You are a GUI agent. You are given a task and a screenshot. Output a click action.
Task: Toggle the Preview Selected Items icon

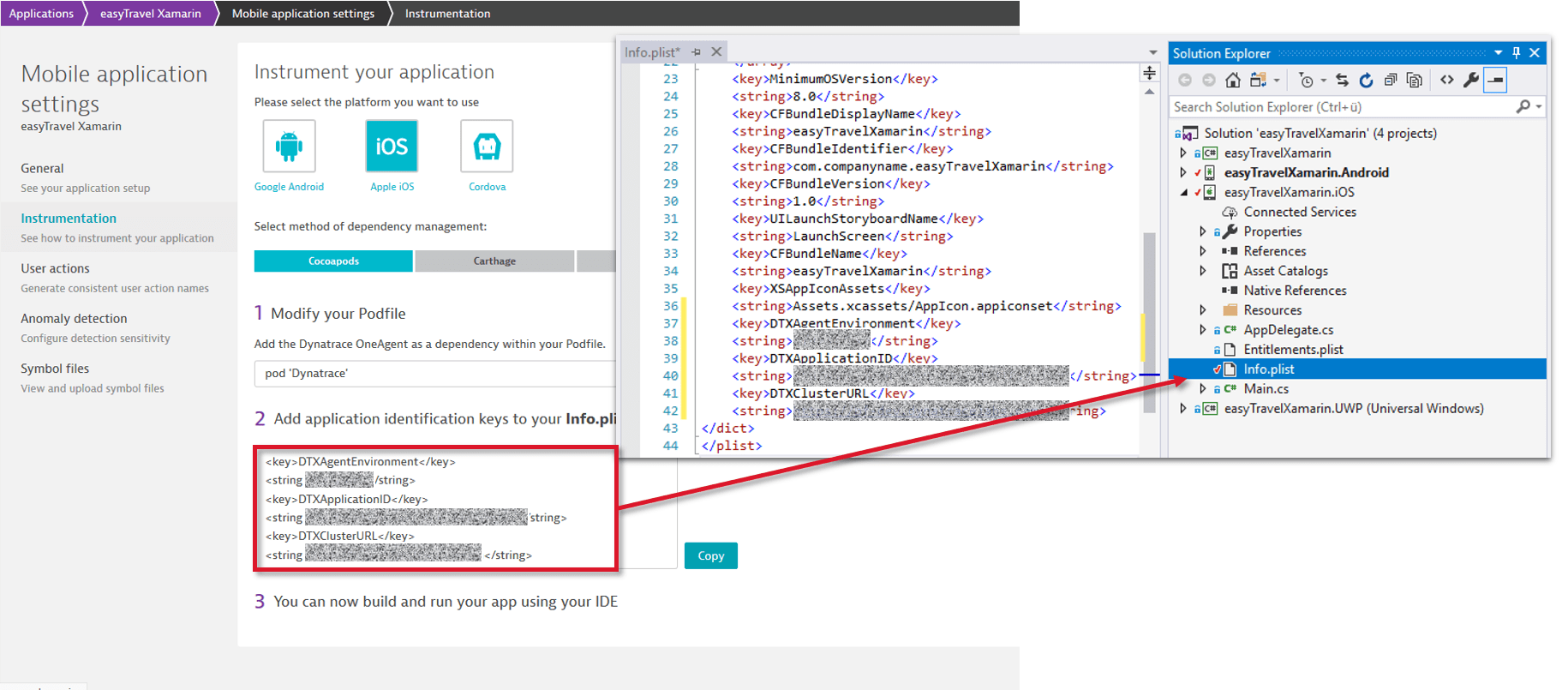tap(1495, 80)
